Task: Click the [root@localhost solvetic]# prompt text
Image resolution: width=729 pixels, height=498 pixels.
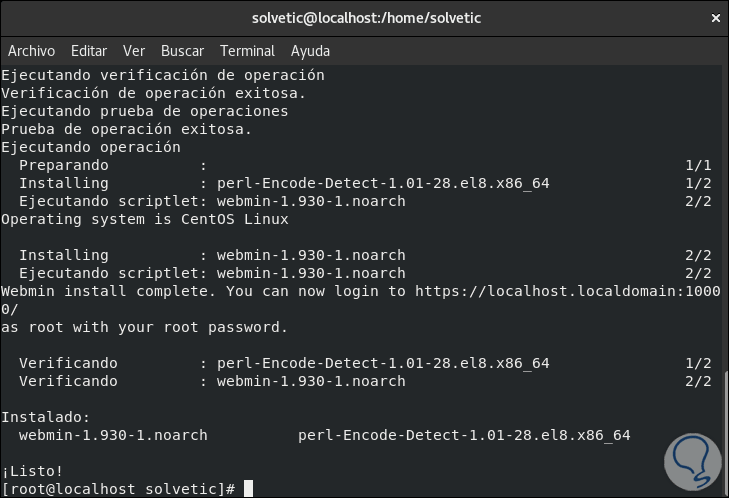Action: (x=118, y=489)
